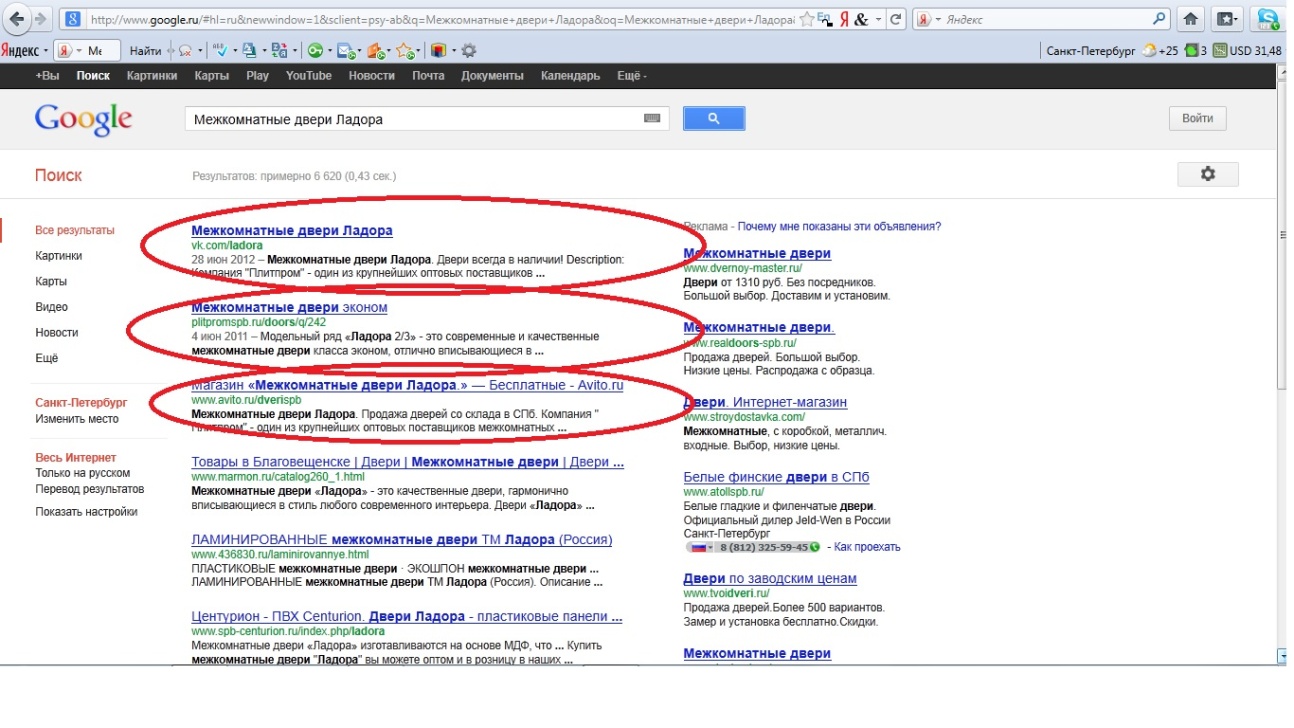Image resolution: width=1294 pixels, height=728 pixels.
Task: Open Белые финские двери в СПб ad
Action: click(x=776, y=477)
